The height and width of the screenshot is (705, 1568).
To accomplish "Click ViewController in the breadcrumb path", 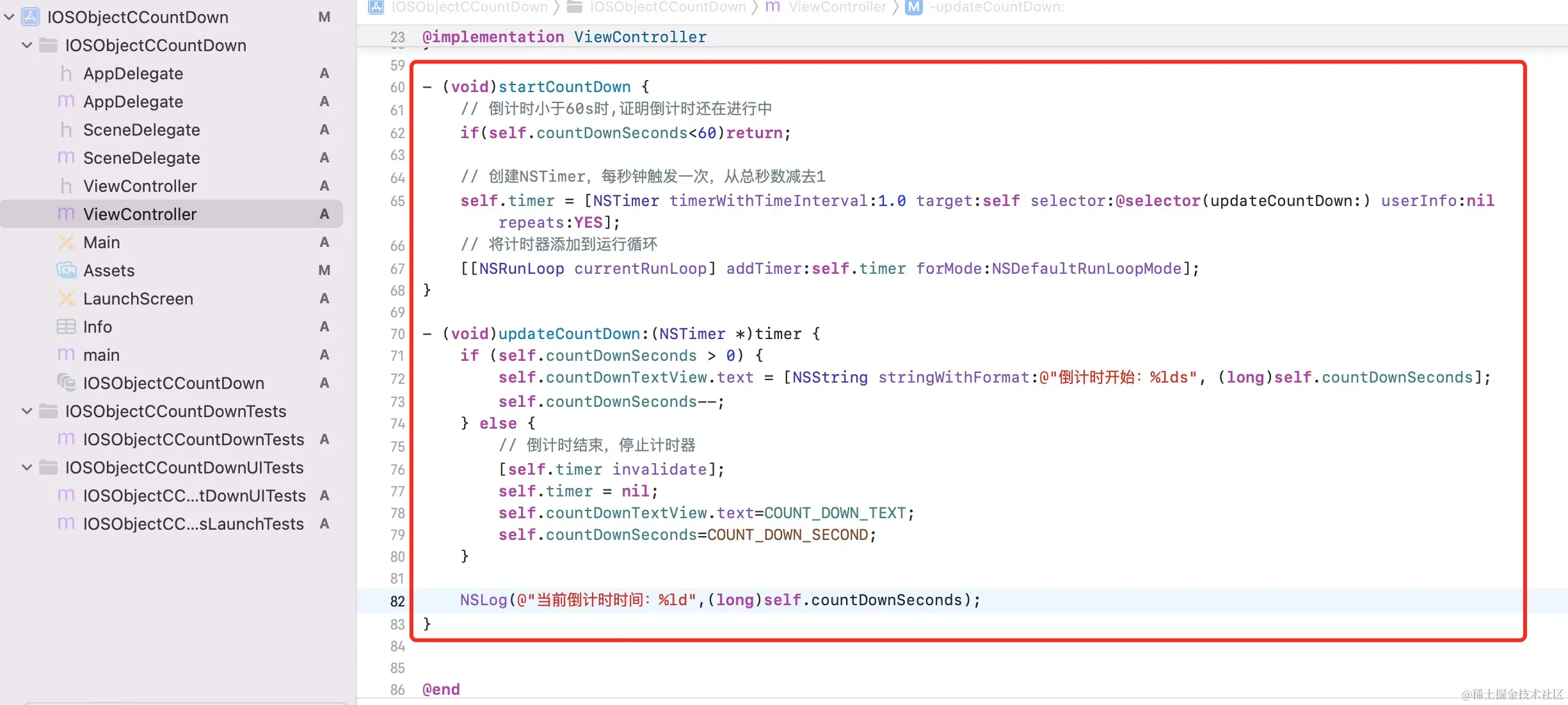I will (836, 7).
